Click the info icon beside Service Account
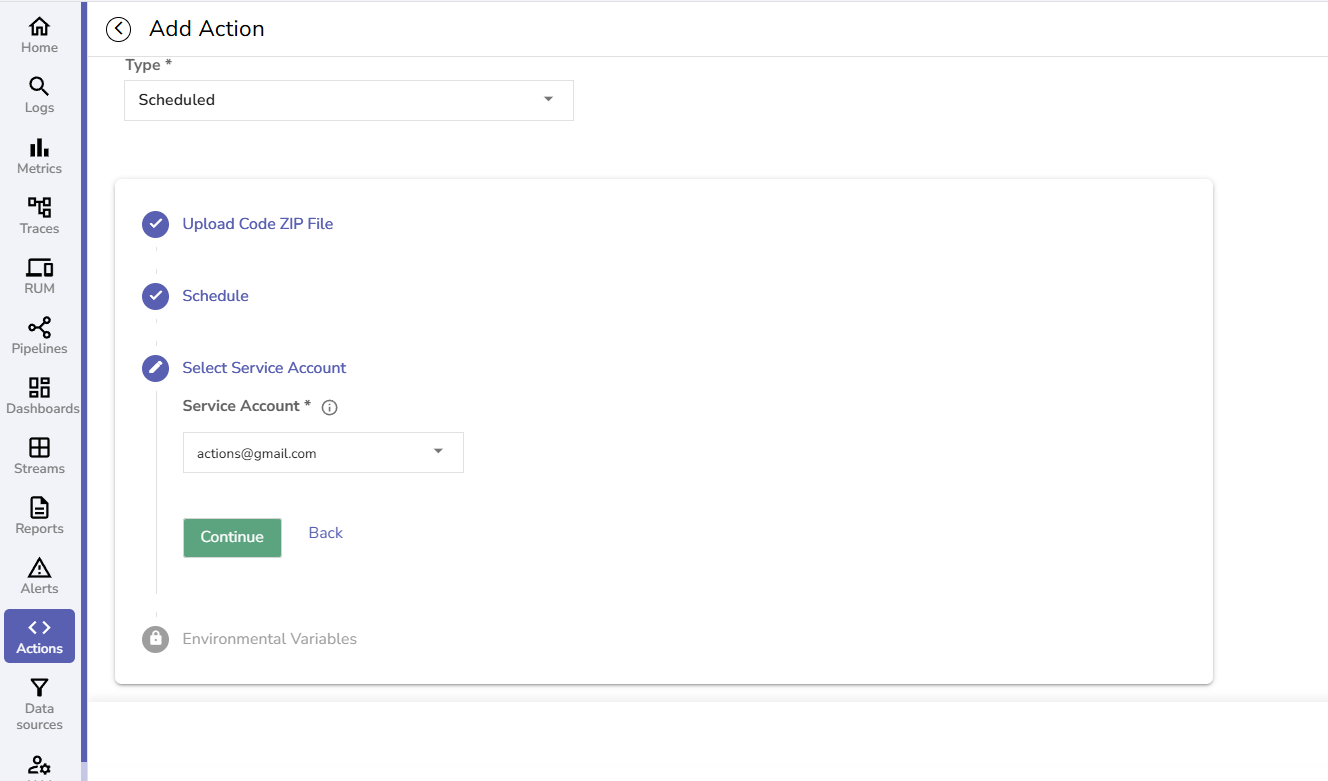This screenshot has width=1328, height=781. click(x=329, y=407)
